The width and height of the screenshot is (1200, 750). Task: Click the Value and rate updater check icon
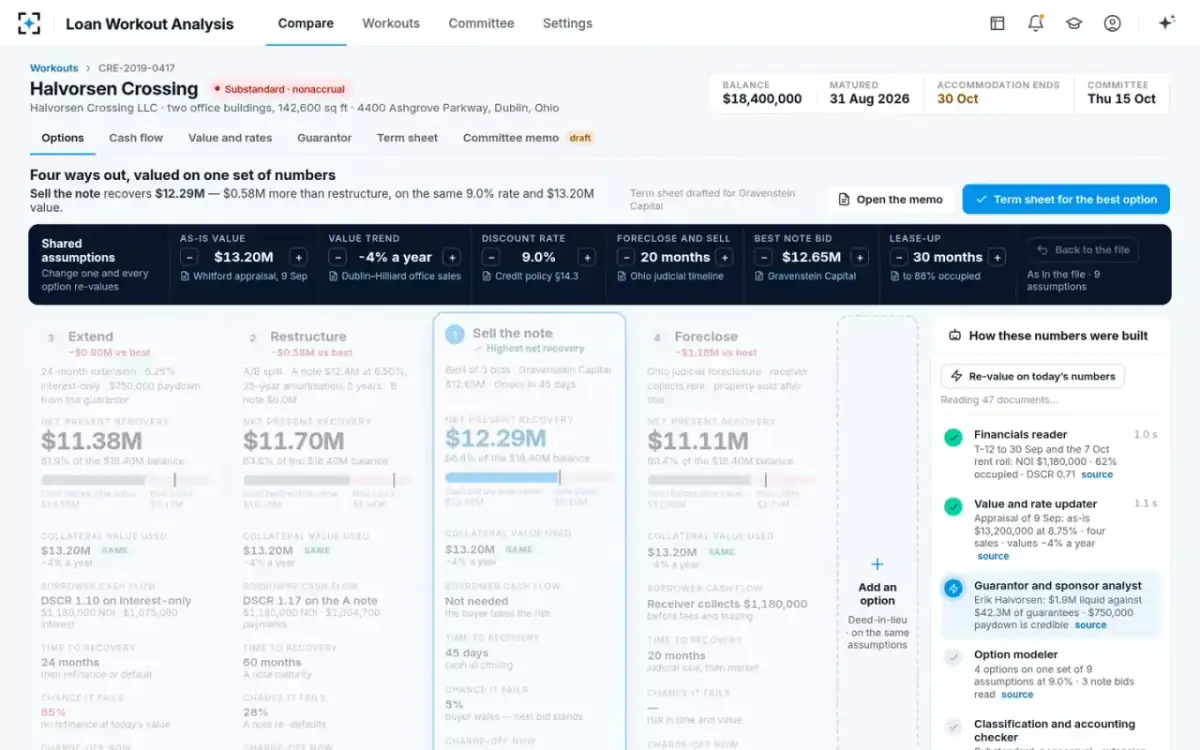pyautogui.click(x=953, y=507)
